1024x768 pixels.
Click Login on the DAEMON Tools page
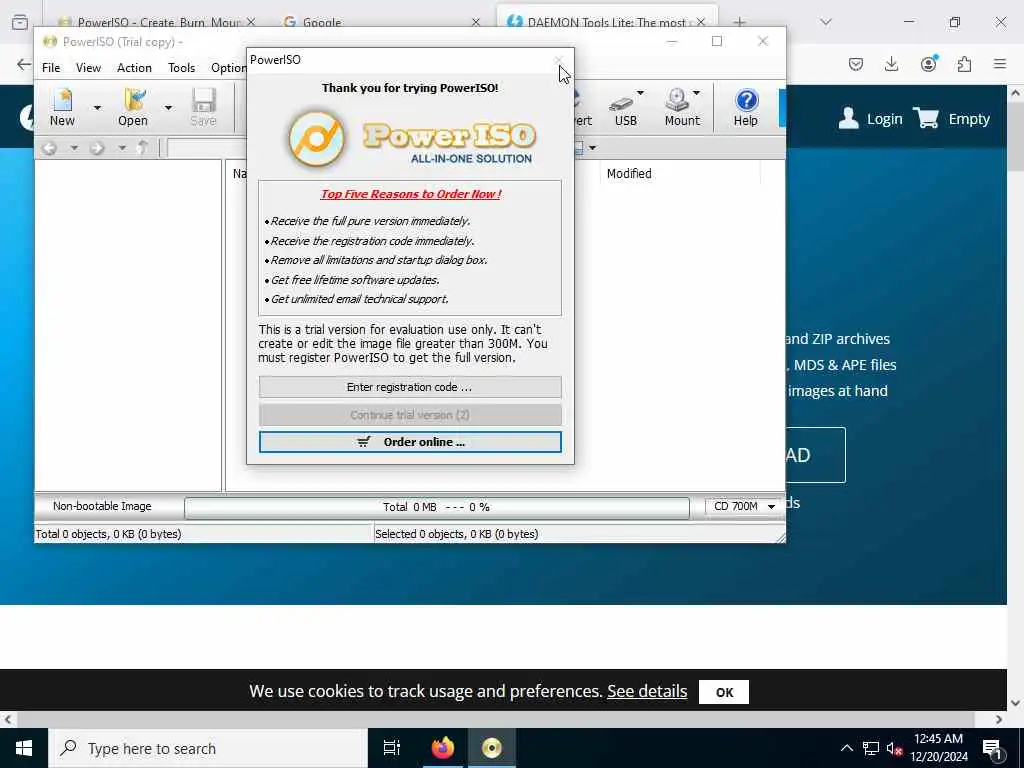point(884,119)
